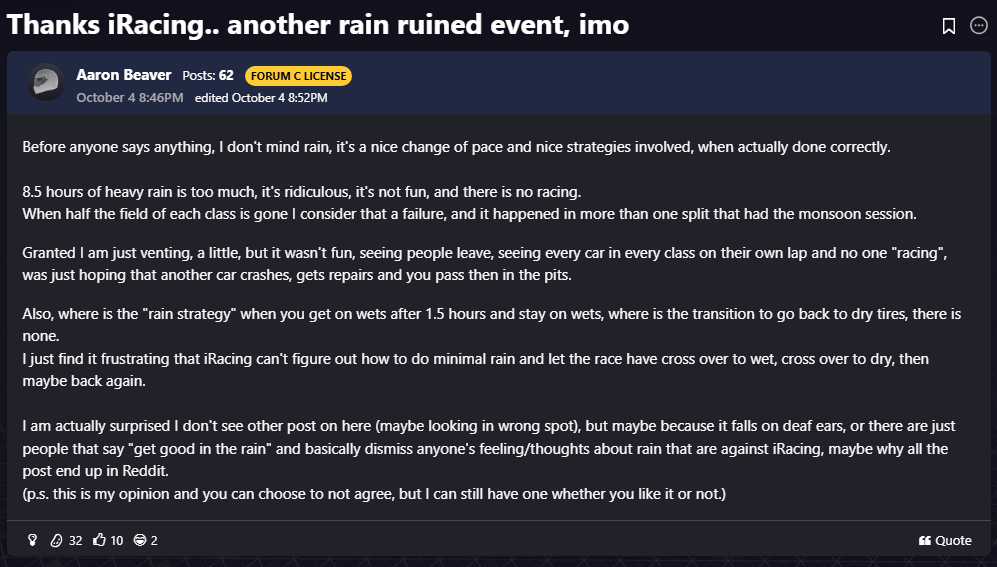The image size is (997, 567).
Task: Bookmark this discussion thread
Action: tap(949, 26)
